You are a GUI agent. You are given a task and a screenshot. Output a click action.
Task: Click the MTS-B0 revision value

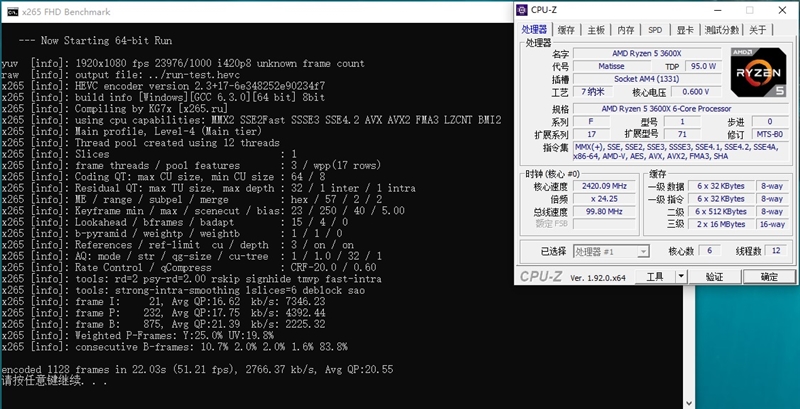[x=769, y=134]
